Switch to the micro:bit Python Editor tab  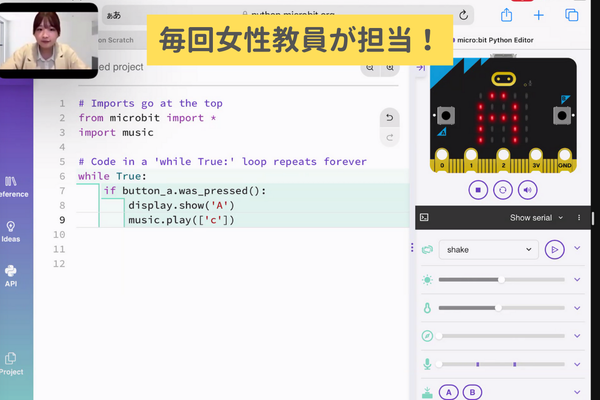pos(494,40)
